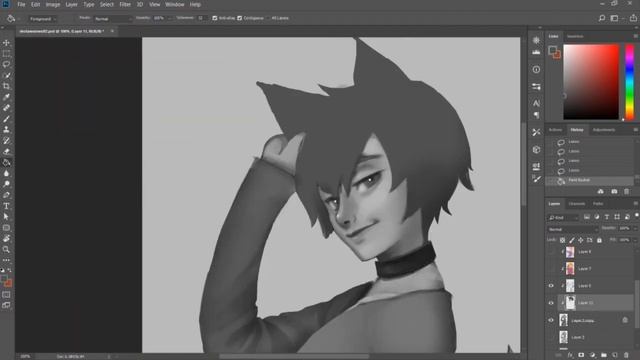Select the Path Selection tool
The width and height of the screenshot is (640, 360).
coord(6,217)
